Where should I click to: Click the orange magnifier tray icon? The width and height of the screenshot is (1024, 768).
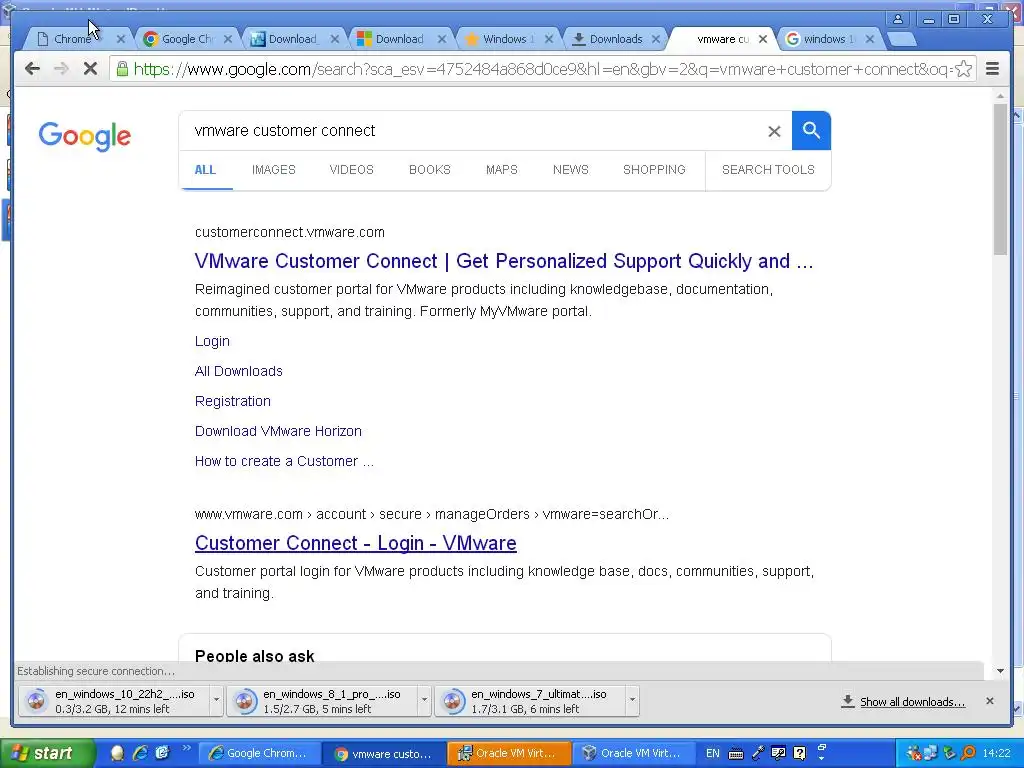click(968, 753)
